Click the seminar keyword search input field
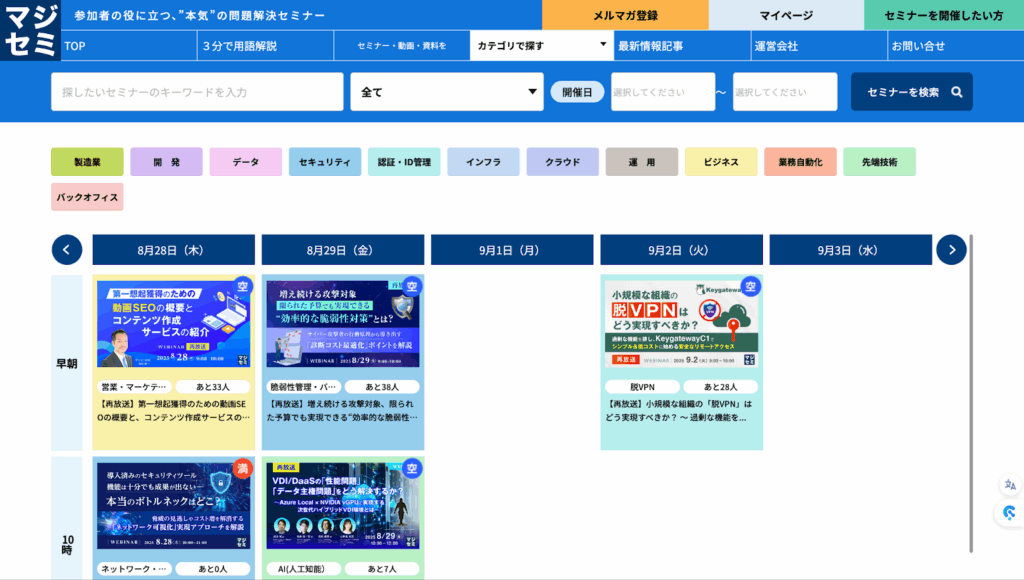This screenshot has width=1024, height=580. pyautogui.click(x=197, y=92)
